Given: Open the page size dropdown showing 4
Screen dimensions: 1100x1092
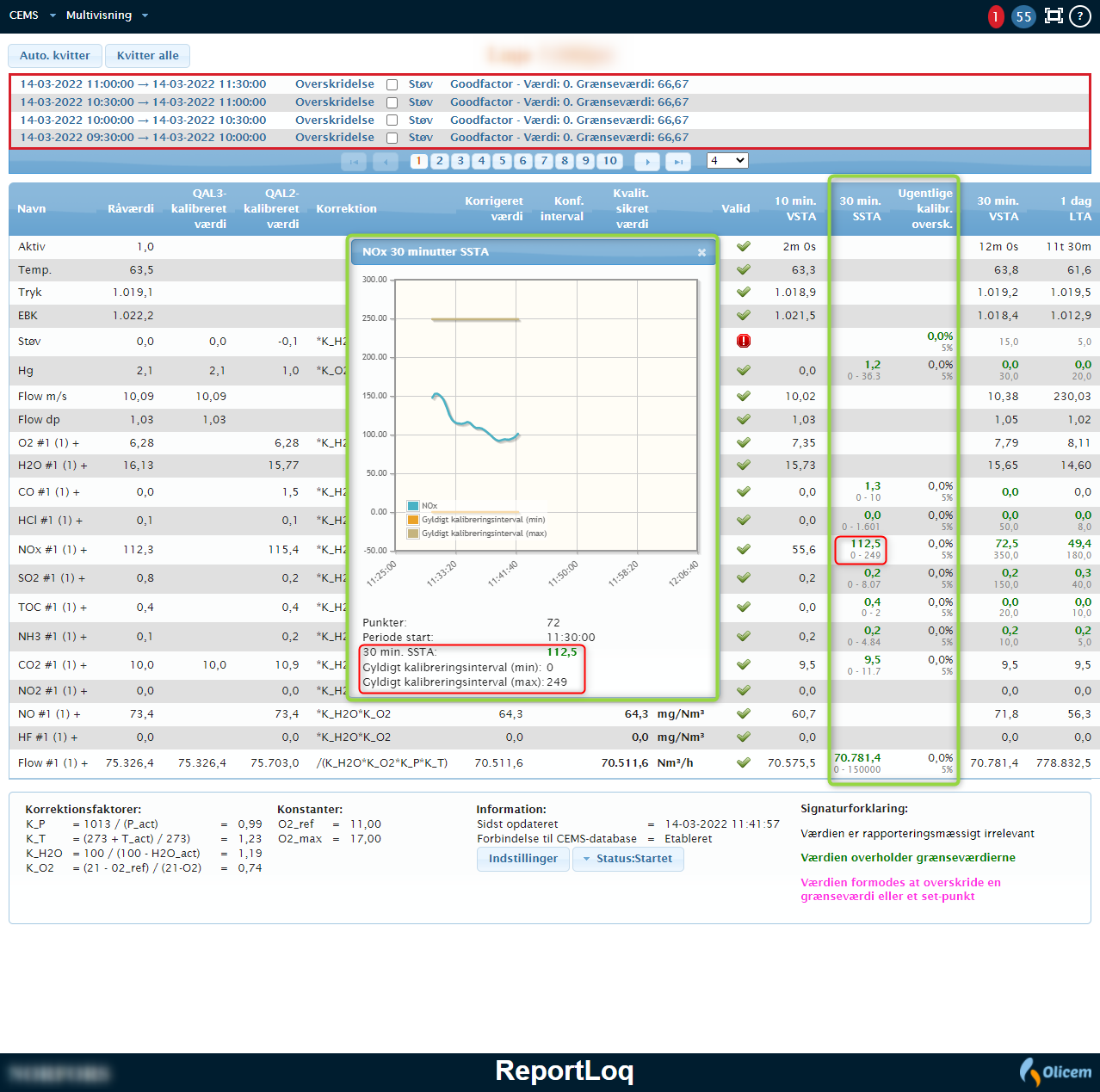Looking at the screenshot, I should coord(727,161).
